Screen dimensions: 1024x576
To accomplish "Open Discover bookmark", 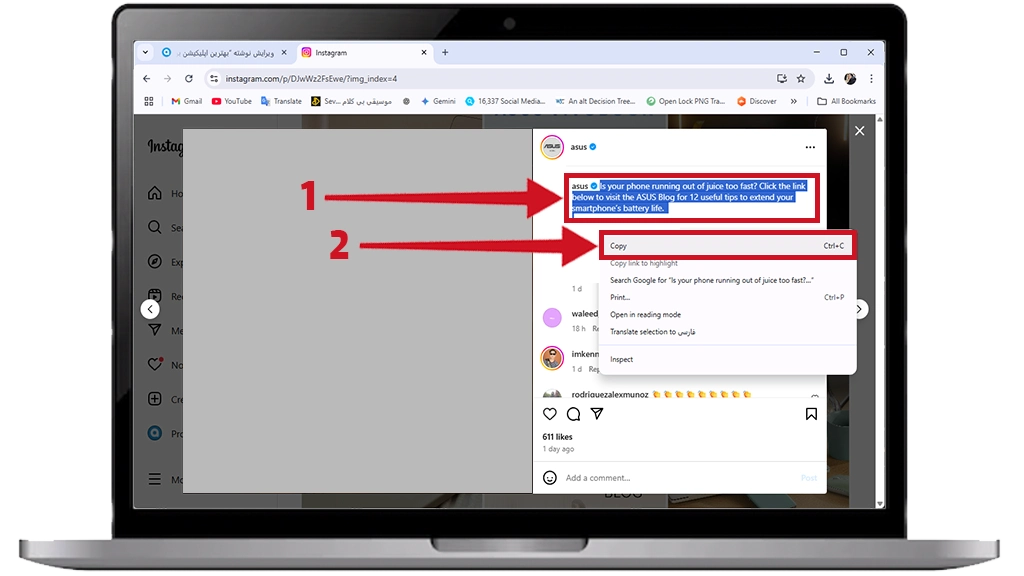I will click(756, 101).
